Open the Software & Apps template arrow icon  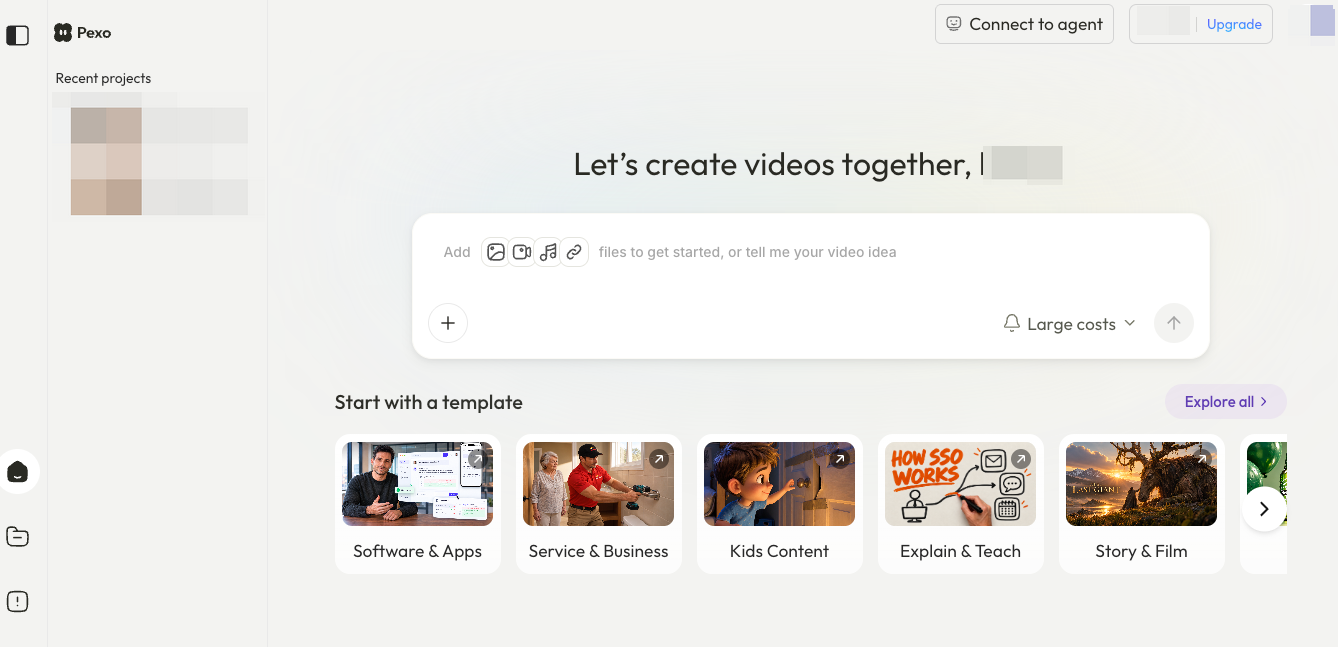click(477, 459)
